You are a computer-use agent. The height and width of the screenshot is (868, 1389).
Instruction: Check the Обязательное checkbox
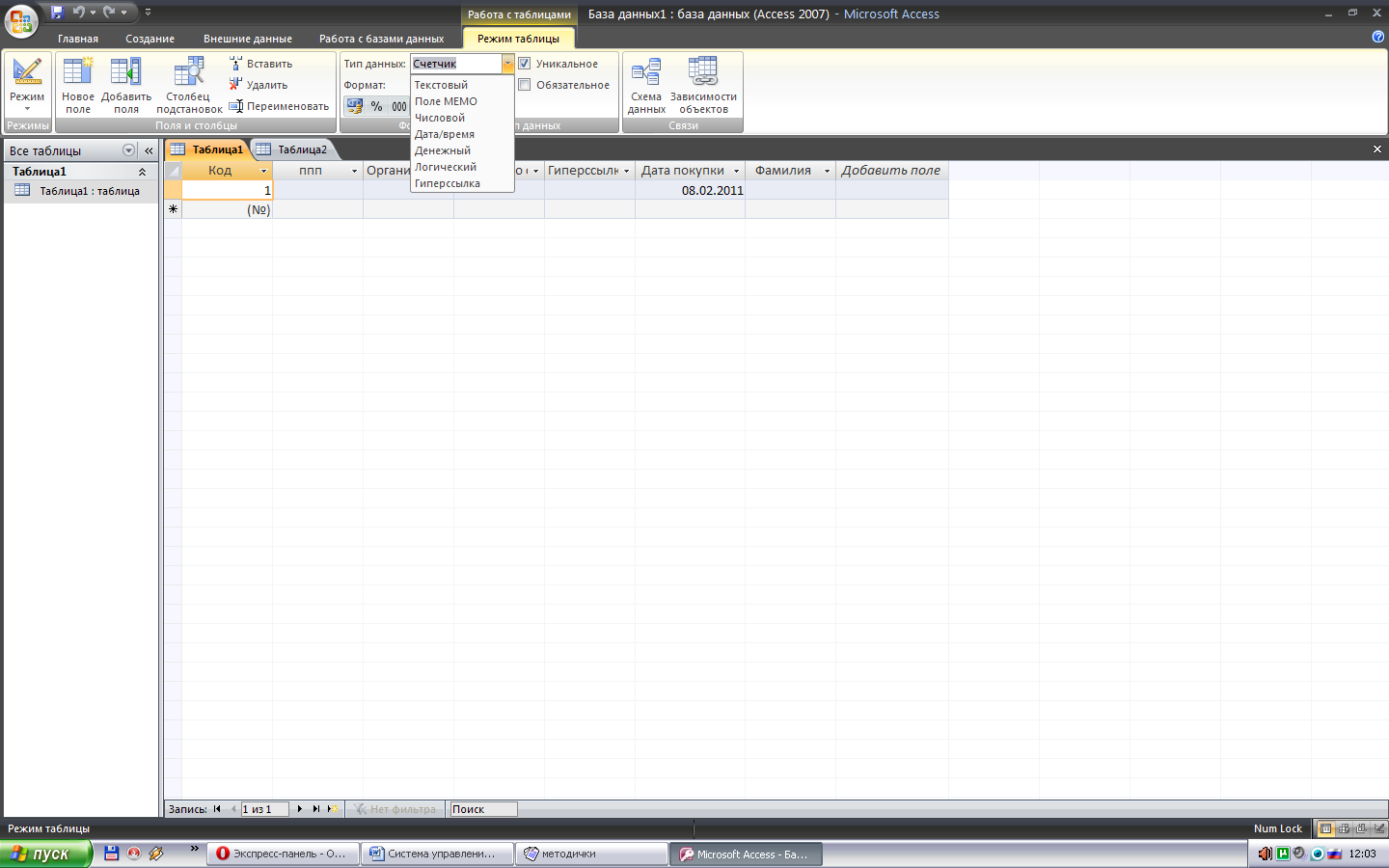click(525, 85)
